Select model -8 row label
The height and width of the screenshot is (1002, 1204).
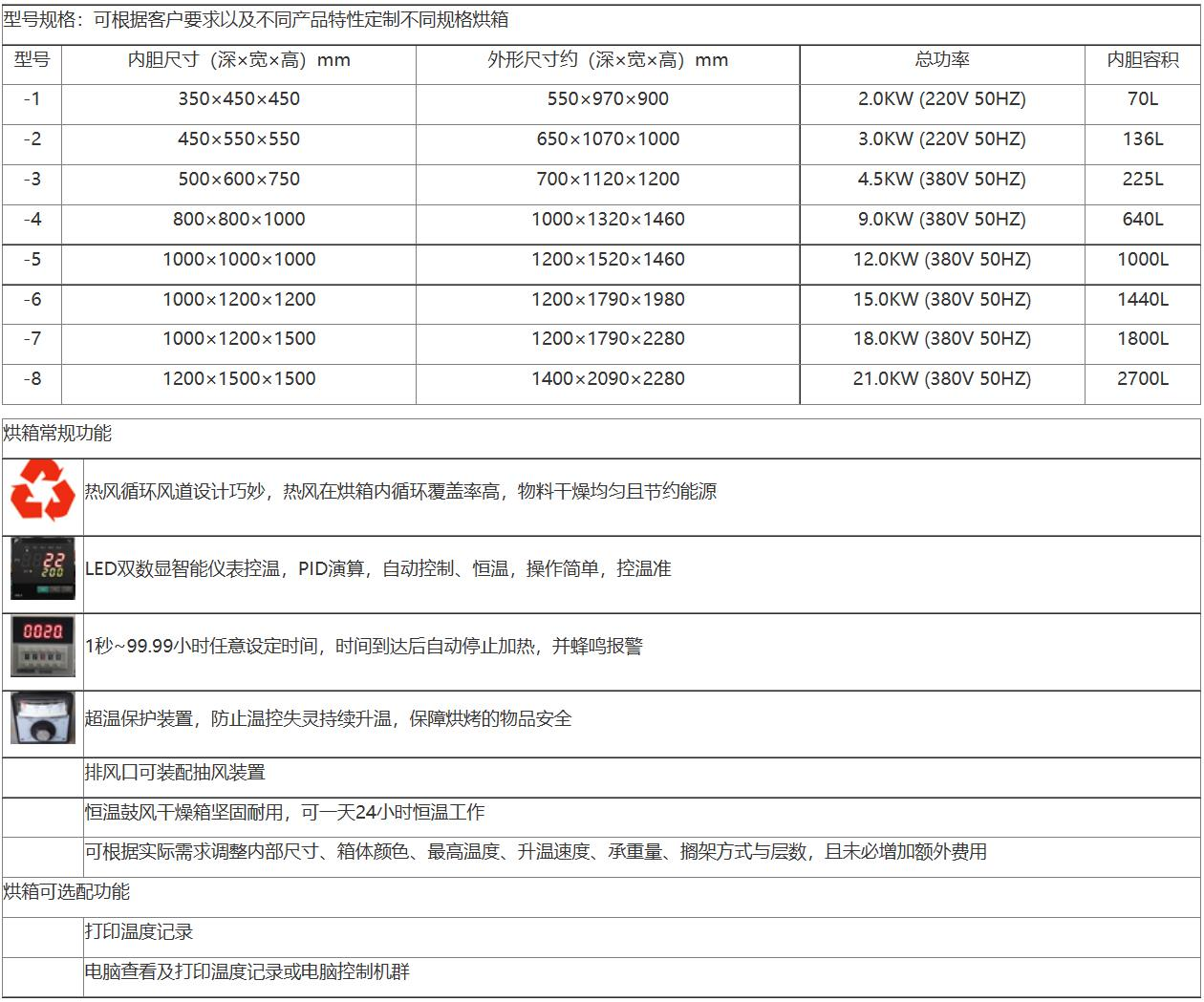pyautogui.click(x=32, y=379)
